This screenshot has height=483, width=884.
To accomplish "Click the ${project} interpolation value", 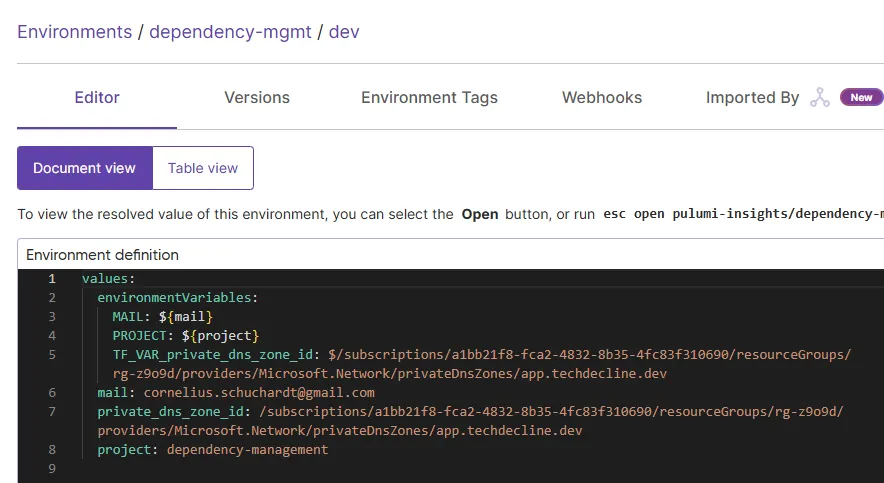I will pyautogui.click(x=220, y=335).
